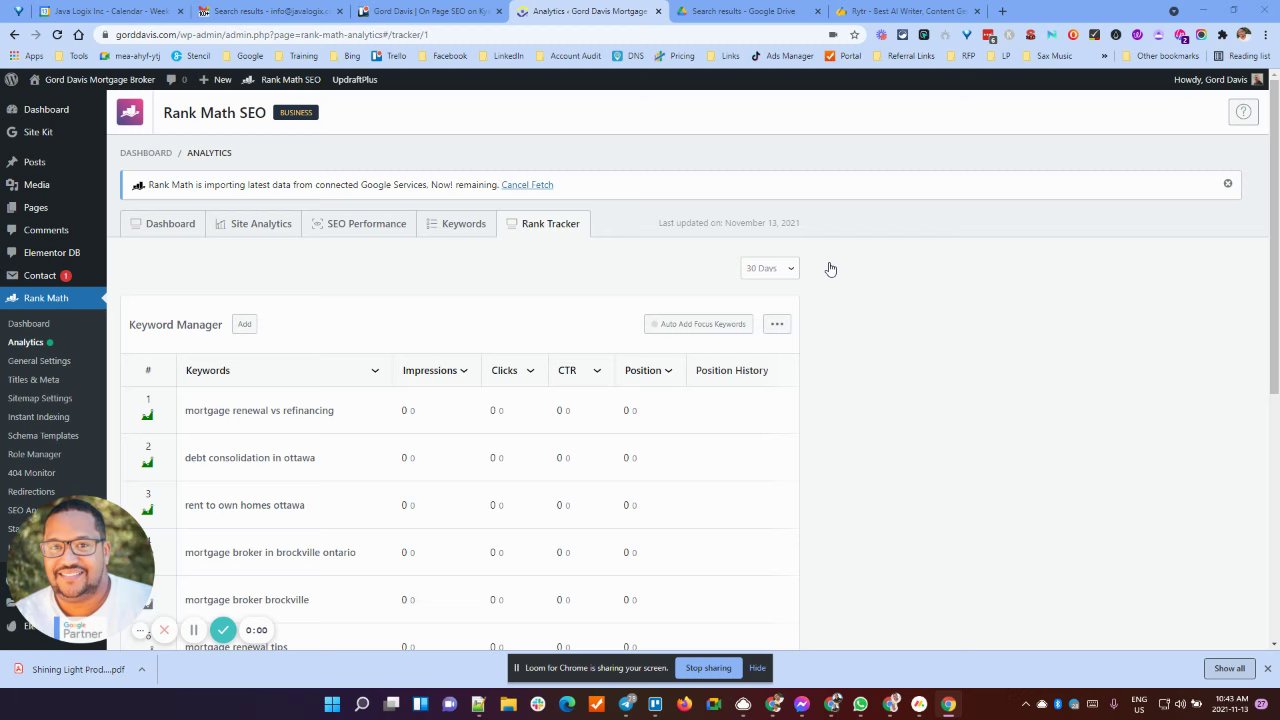Open the Chrome tab search dropdown

click(x=1174, y=11)
